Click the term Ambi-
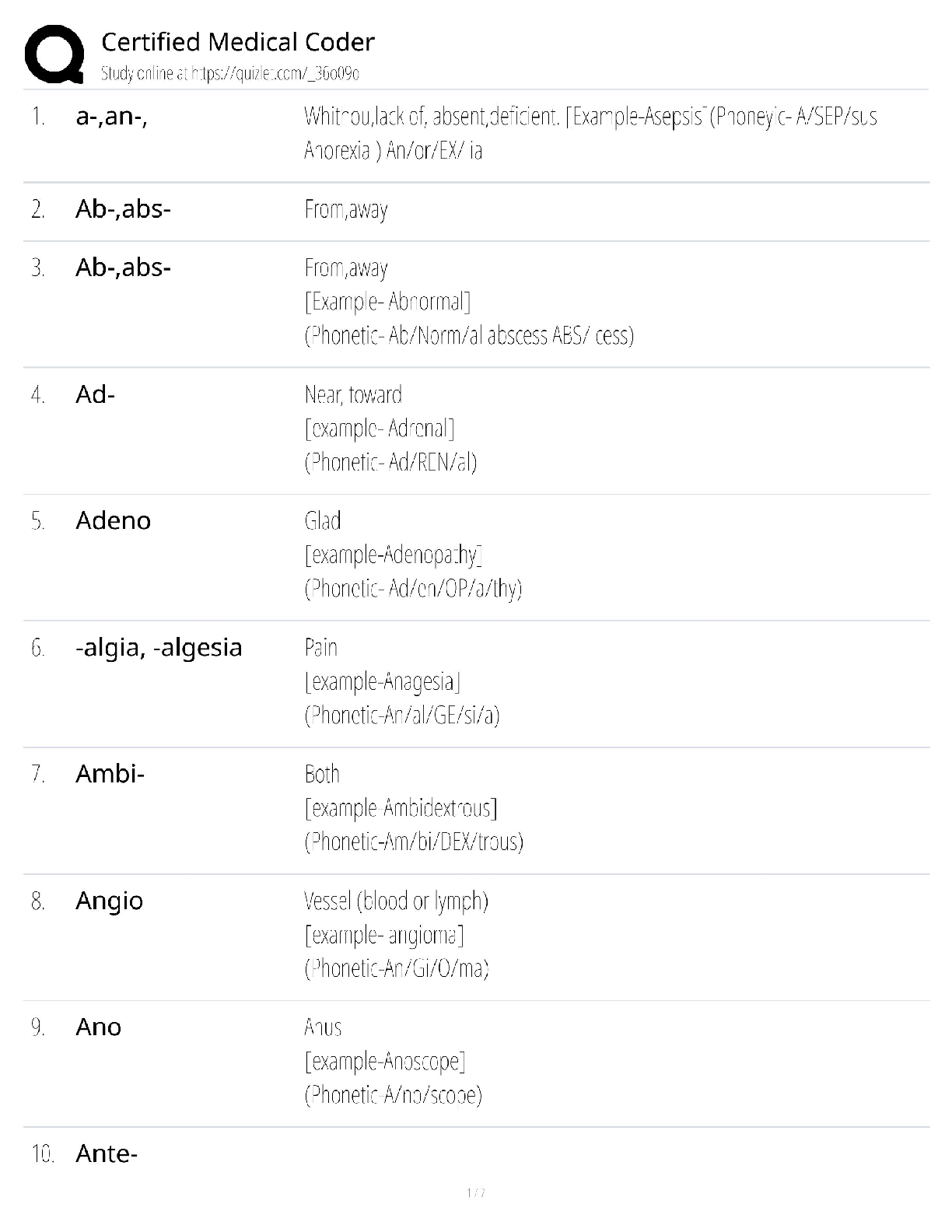 pyautogui.click(x=110, y=774)
